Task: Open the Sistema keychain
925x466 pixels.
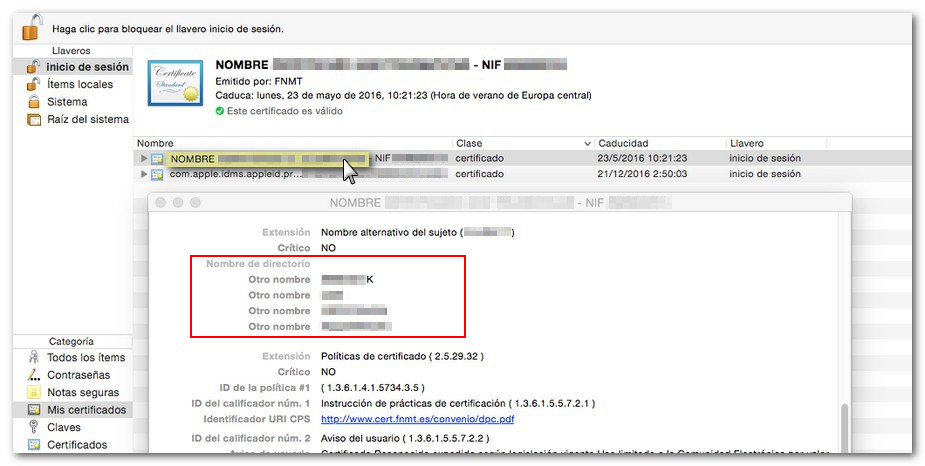Action: pos(67,102)
